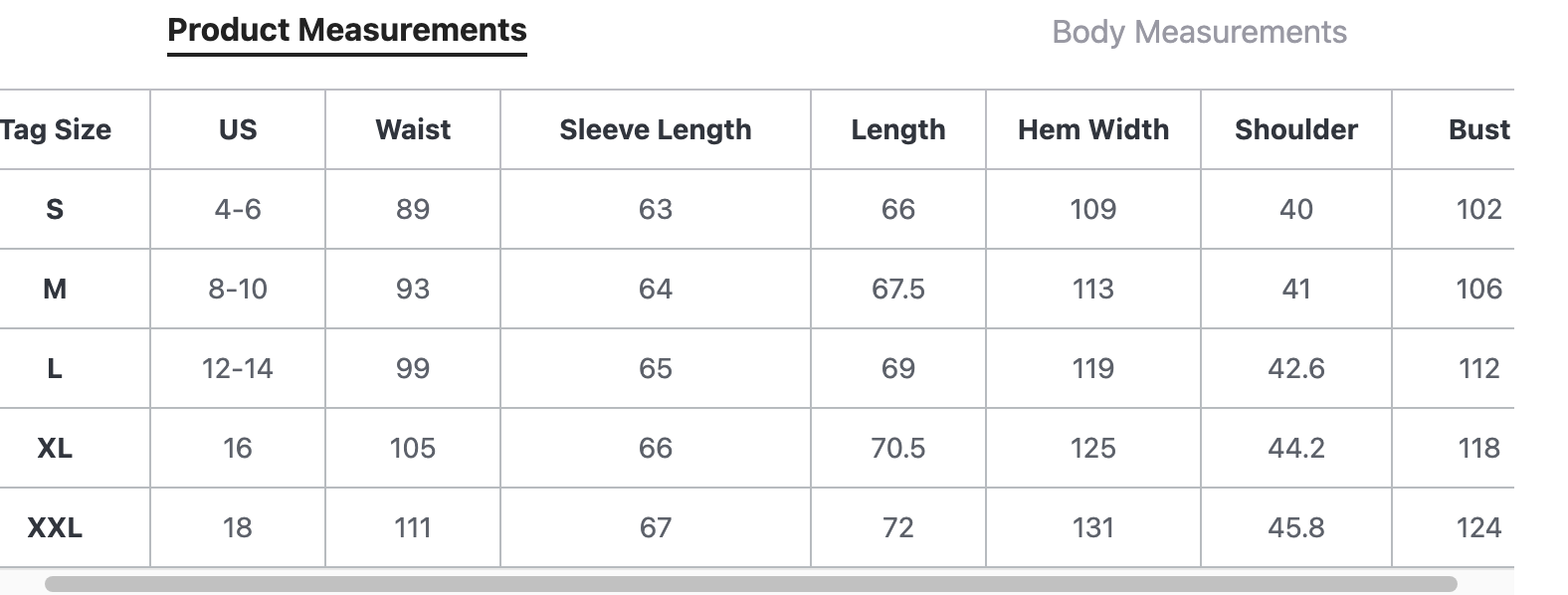Click the M tag size row label

coord(55,289)
